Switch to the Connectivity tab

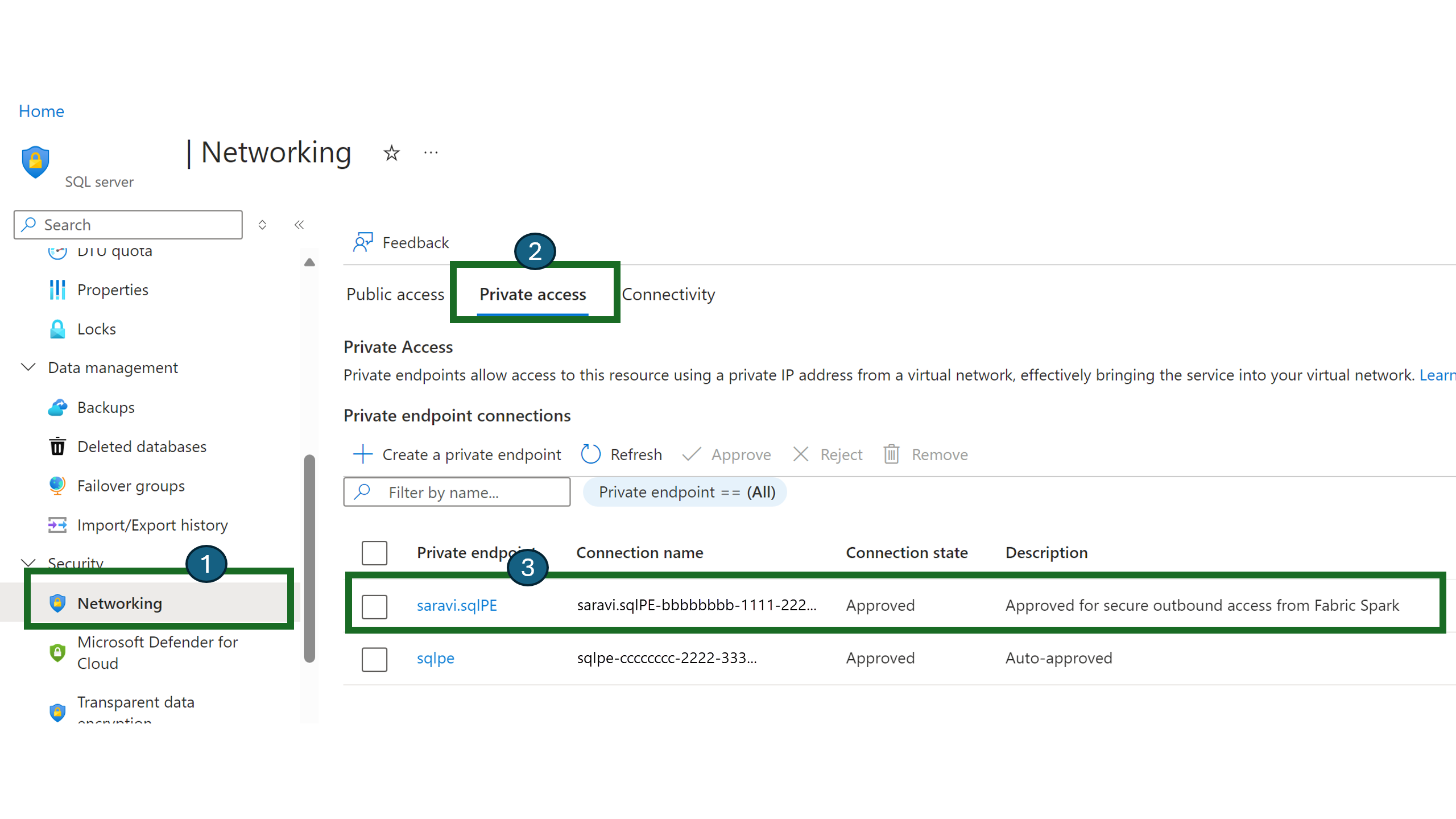[x=668, y=294]
